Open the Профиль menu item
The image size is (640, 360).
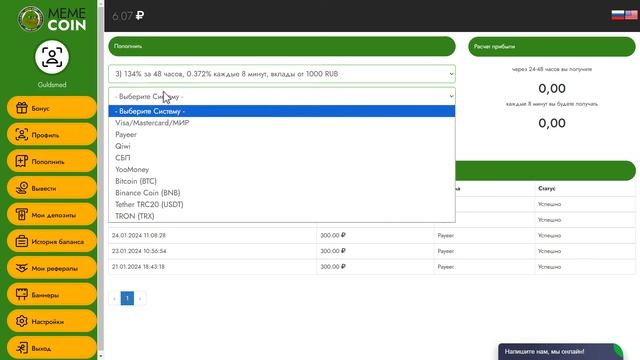click(52, 135)
